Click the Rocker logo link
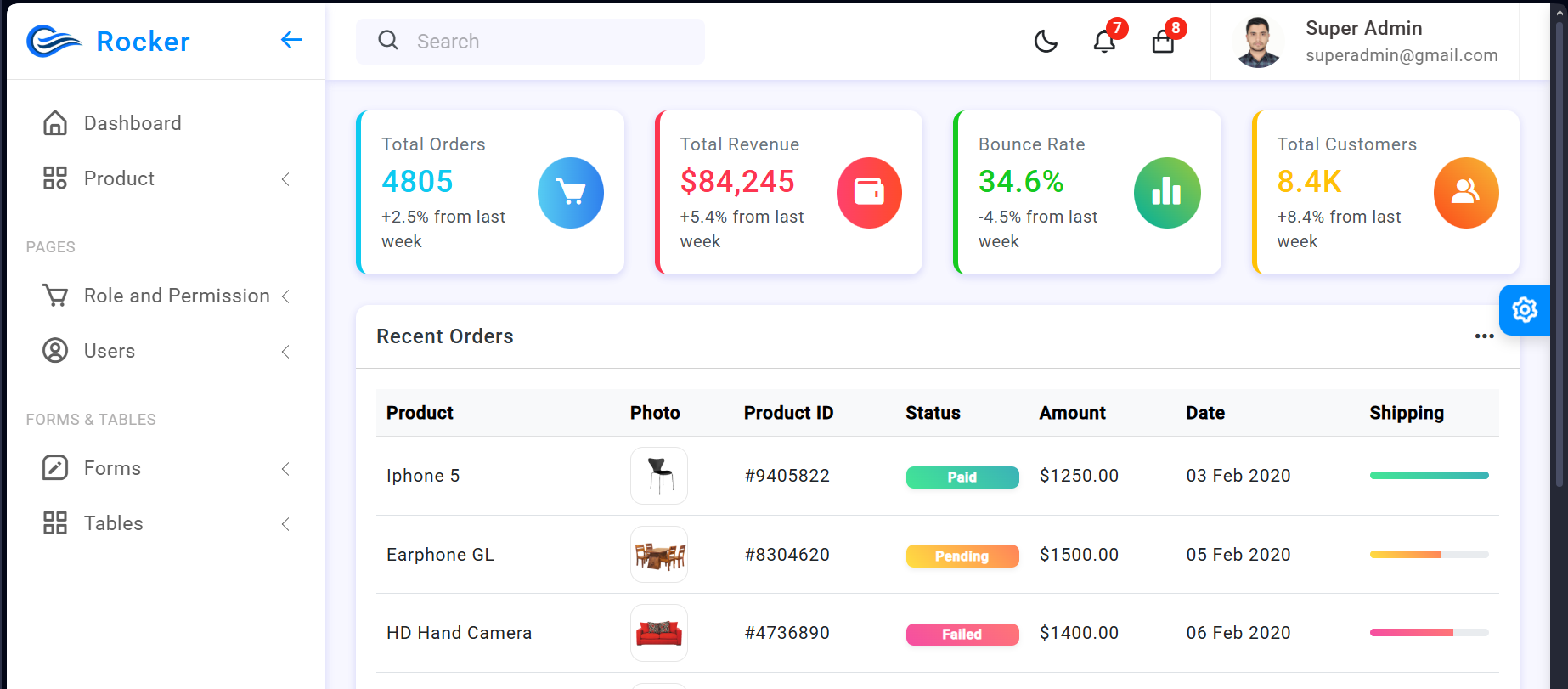Viewport: 1568px width, 689px height. pos(109,41)
